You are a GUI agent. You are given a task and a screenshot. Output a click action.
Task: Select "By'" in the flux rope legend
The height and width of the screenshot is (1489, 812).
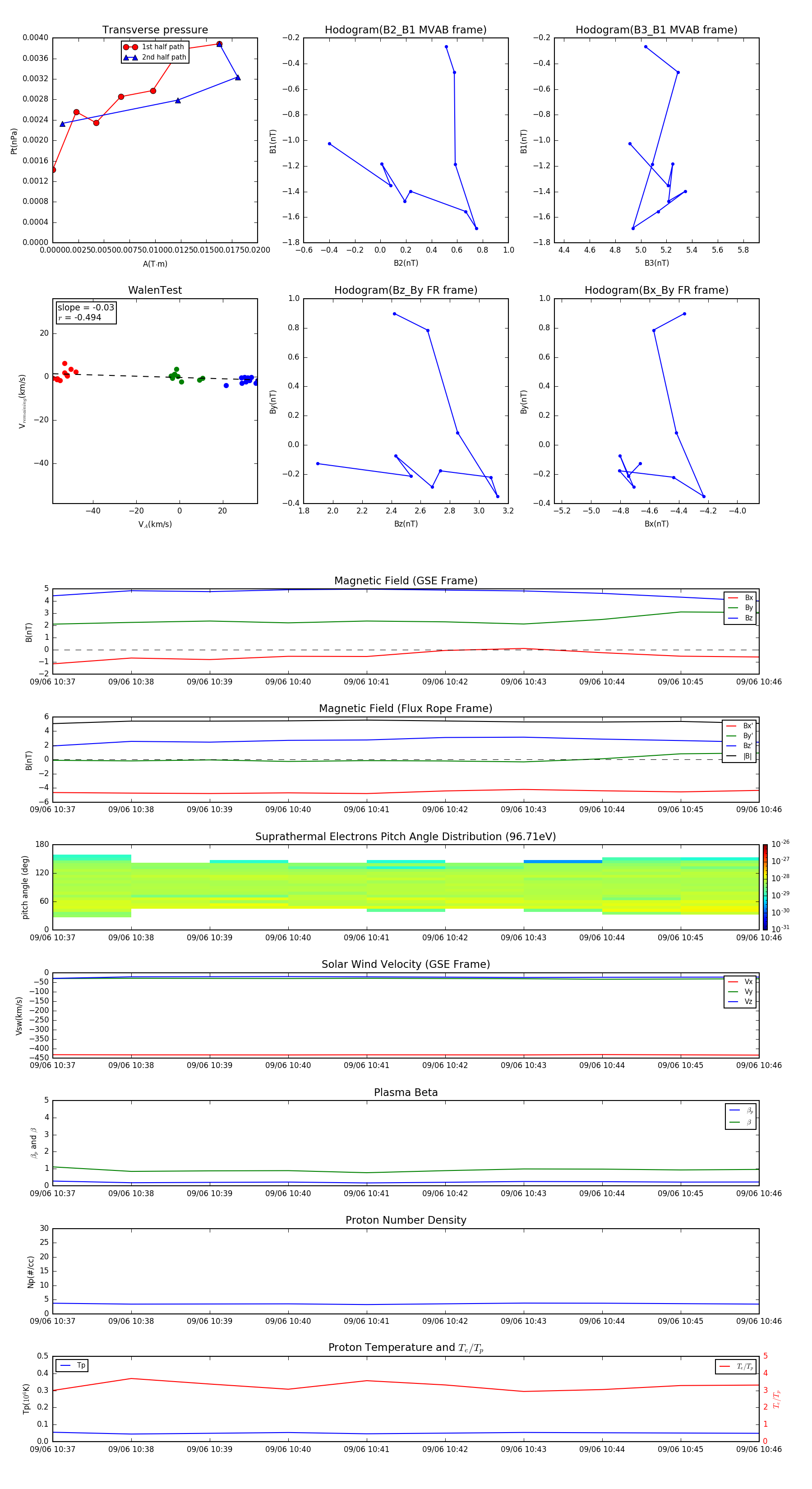(x=740, y=736)
